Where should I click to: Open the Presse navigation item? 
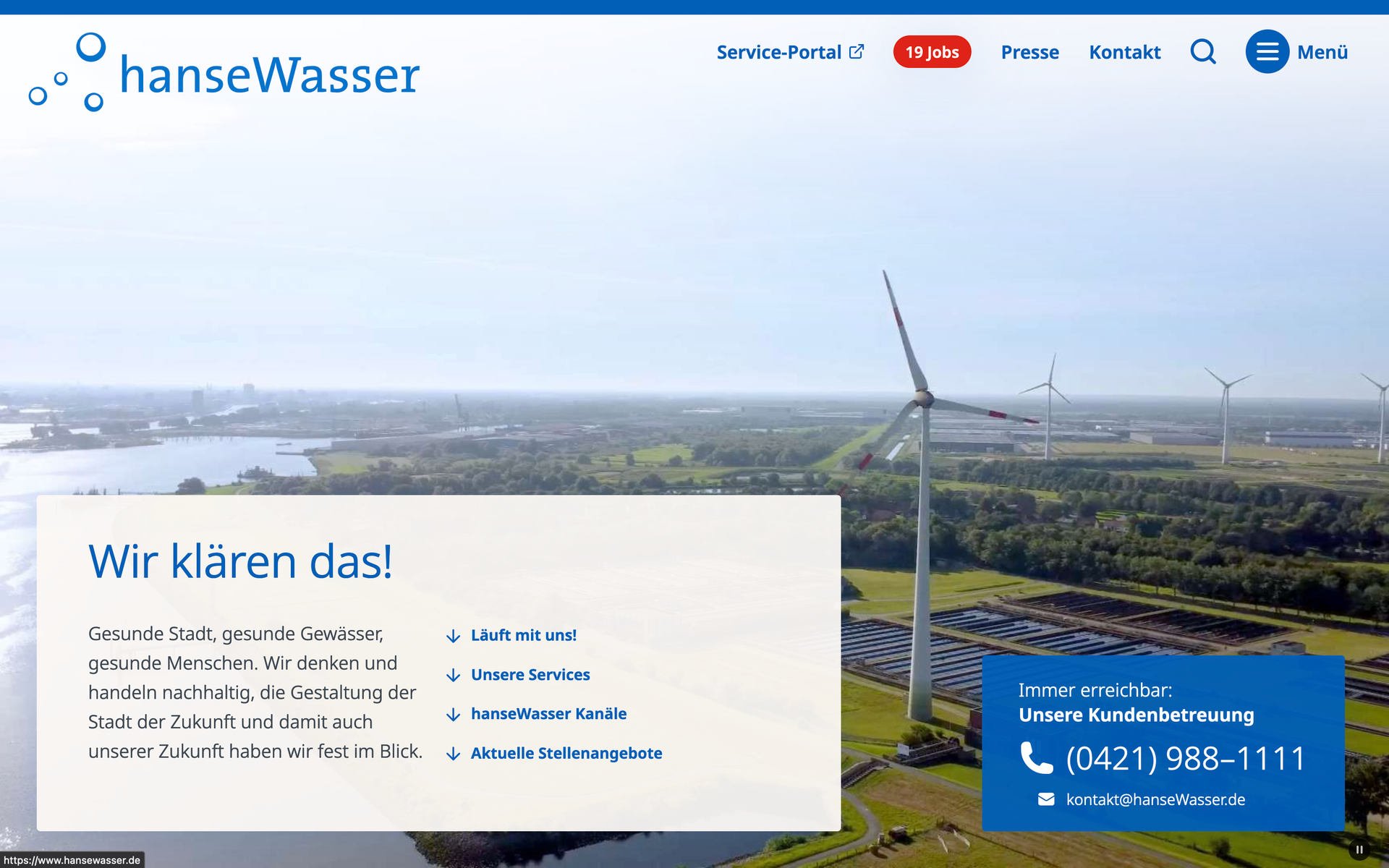tap(1029, 52)
